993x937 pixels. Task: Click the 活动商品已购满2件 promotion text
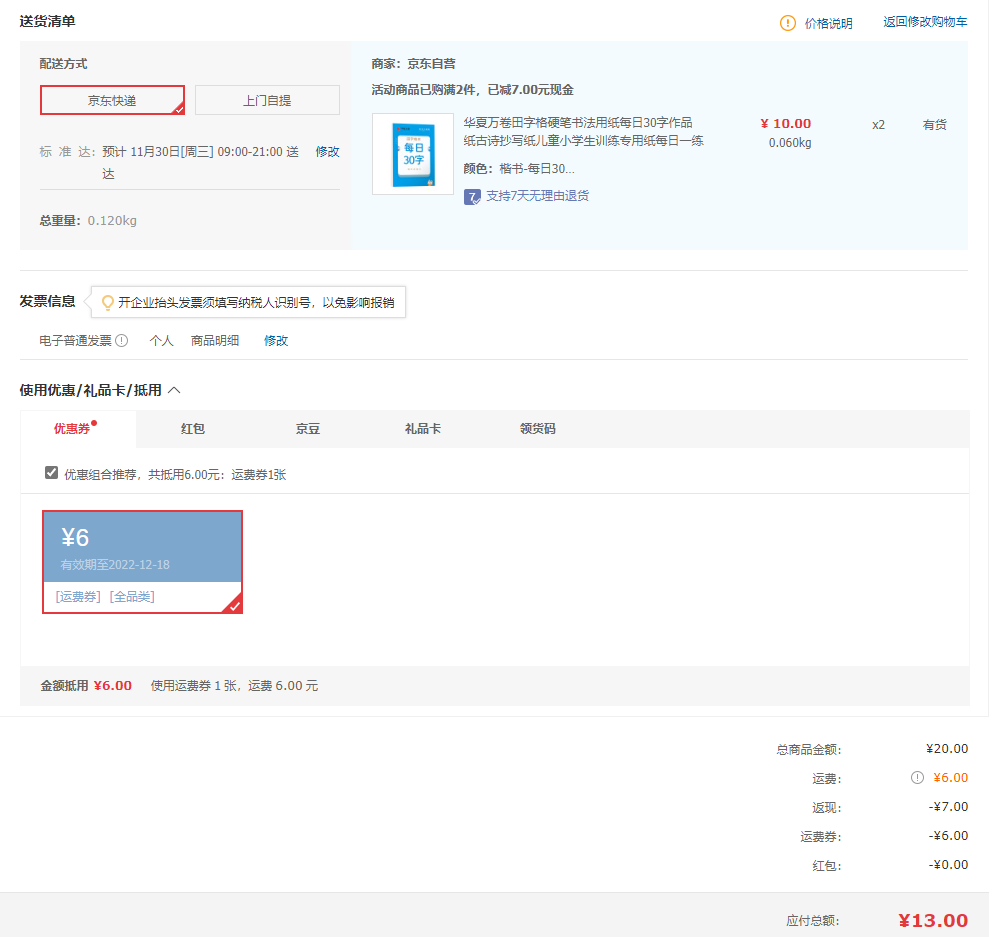click(472, 90)
